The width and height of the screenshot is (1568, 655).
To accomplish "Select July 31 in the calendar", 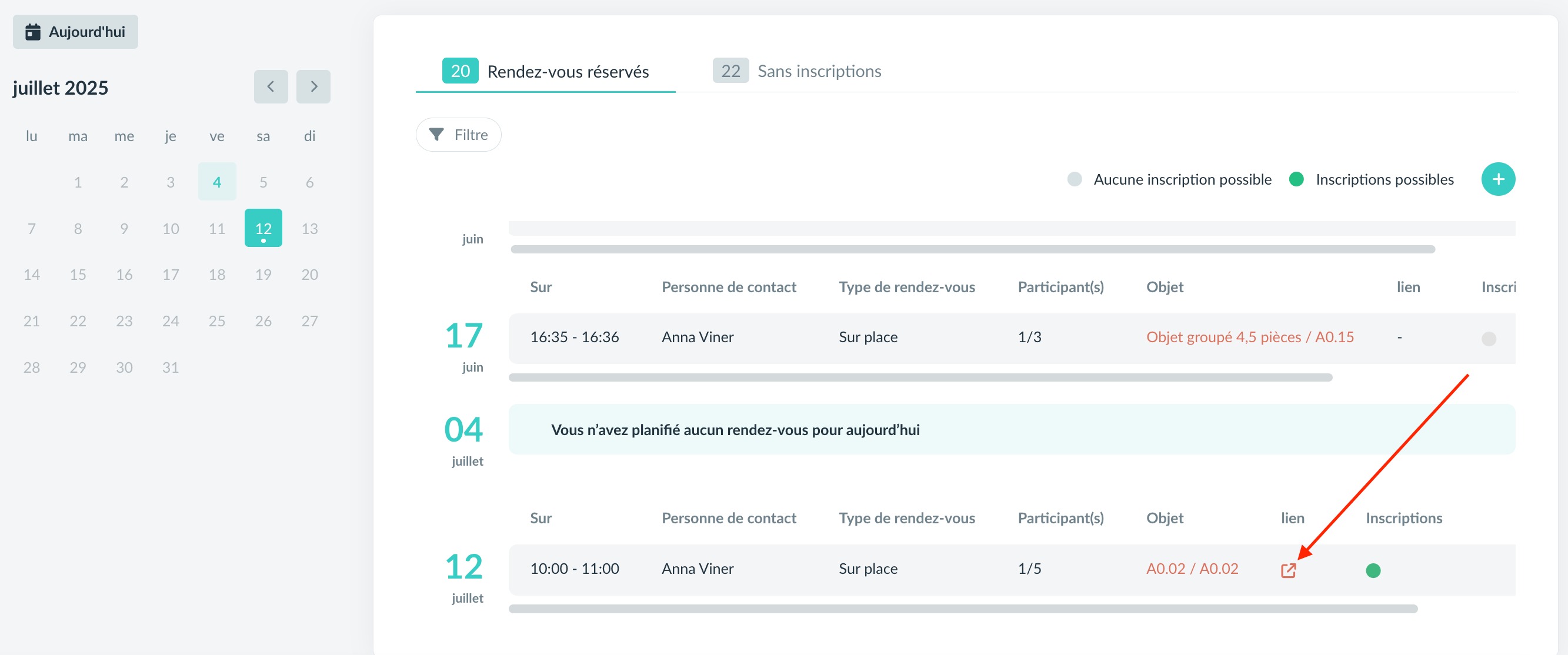I will 171,367.
